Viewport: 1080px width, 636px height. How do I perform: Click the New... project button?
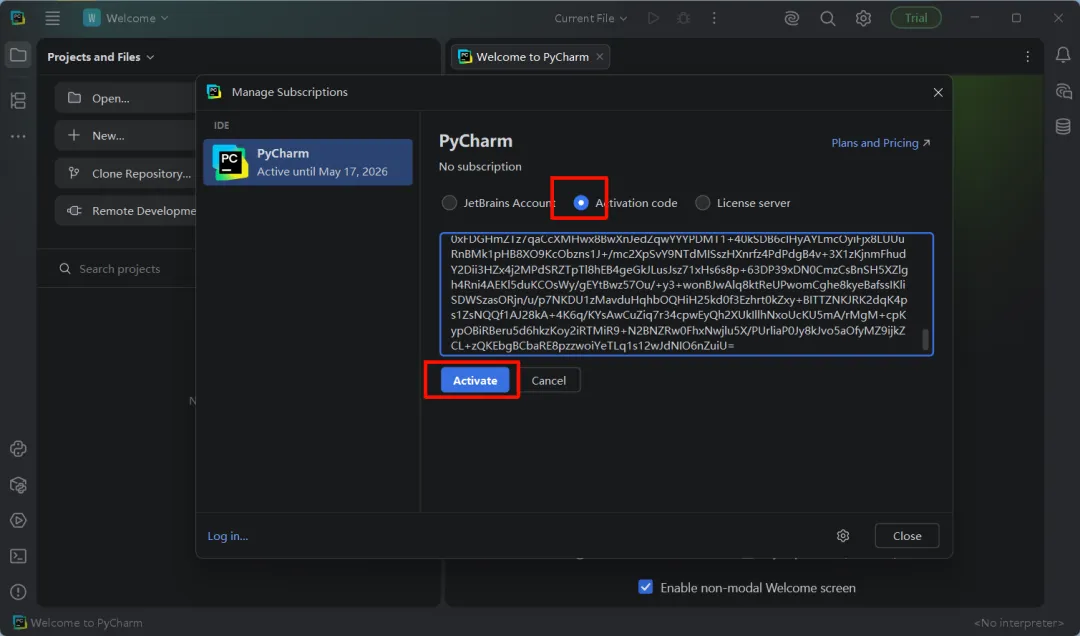click(x=125, y=136)
